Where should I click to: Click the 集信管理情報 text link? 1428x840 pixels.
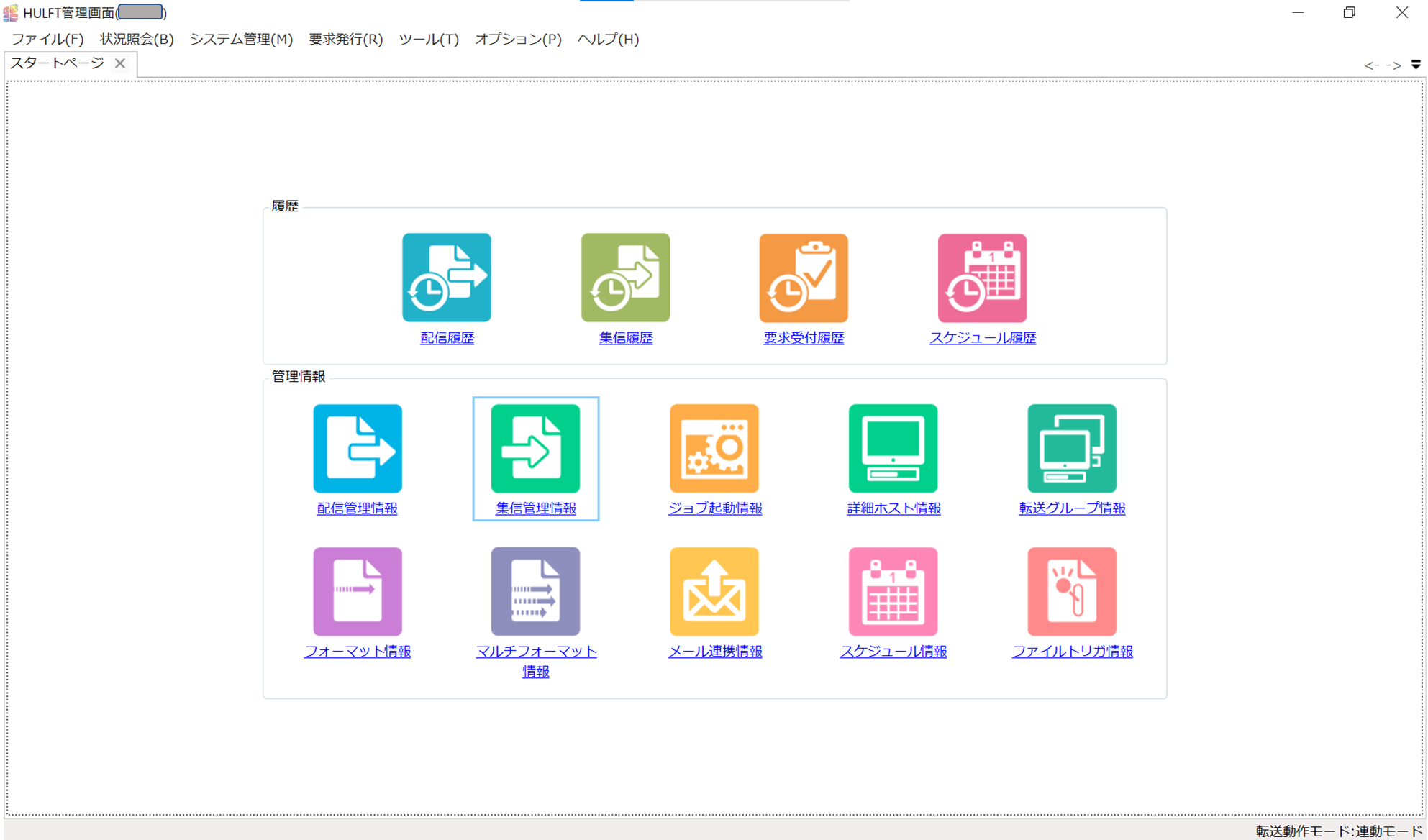535,508
